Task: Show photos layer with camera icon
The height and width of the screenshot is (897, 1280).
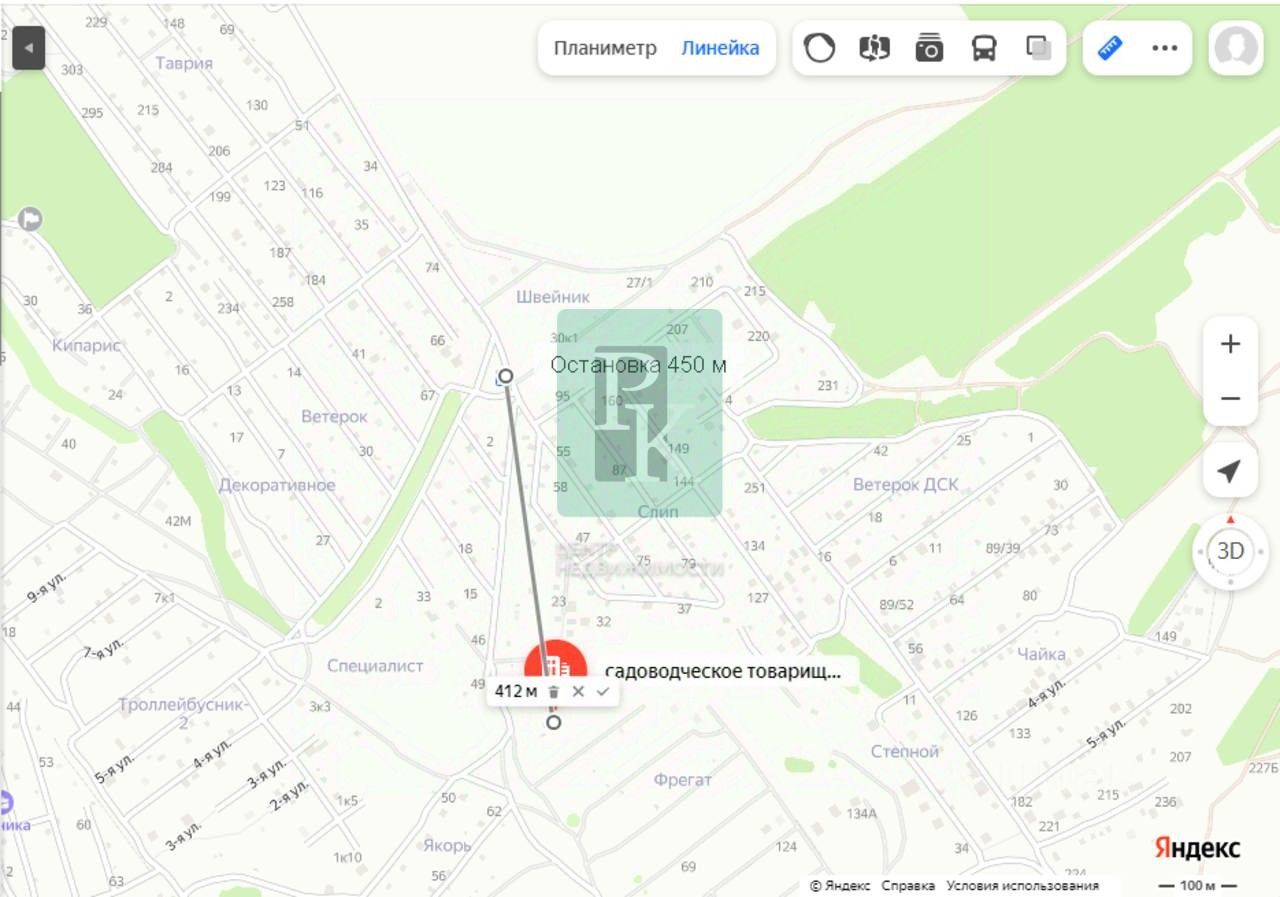Action: (930, 48)
